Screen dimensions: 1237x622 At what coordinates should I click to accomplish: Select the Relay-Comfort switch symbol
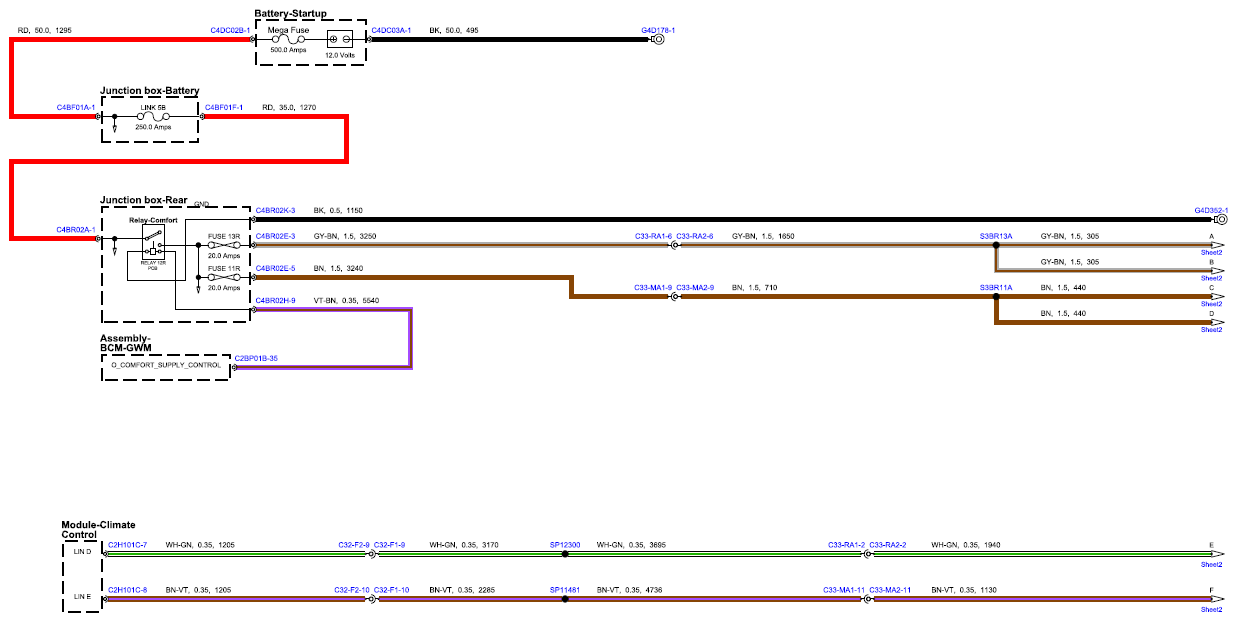point(154,240)
